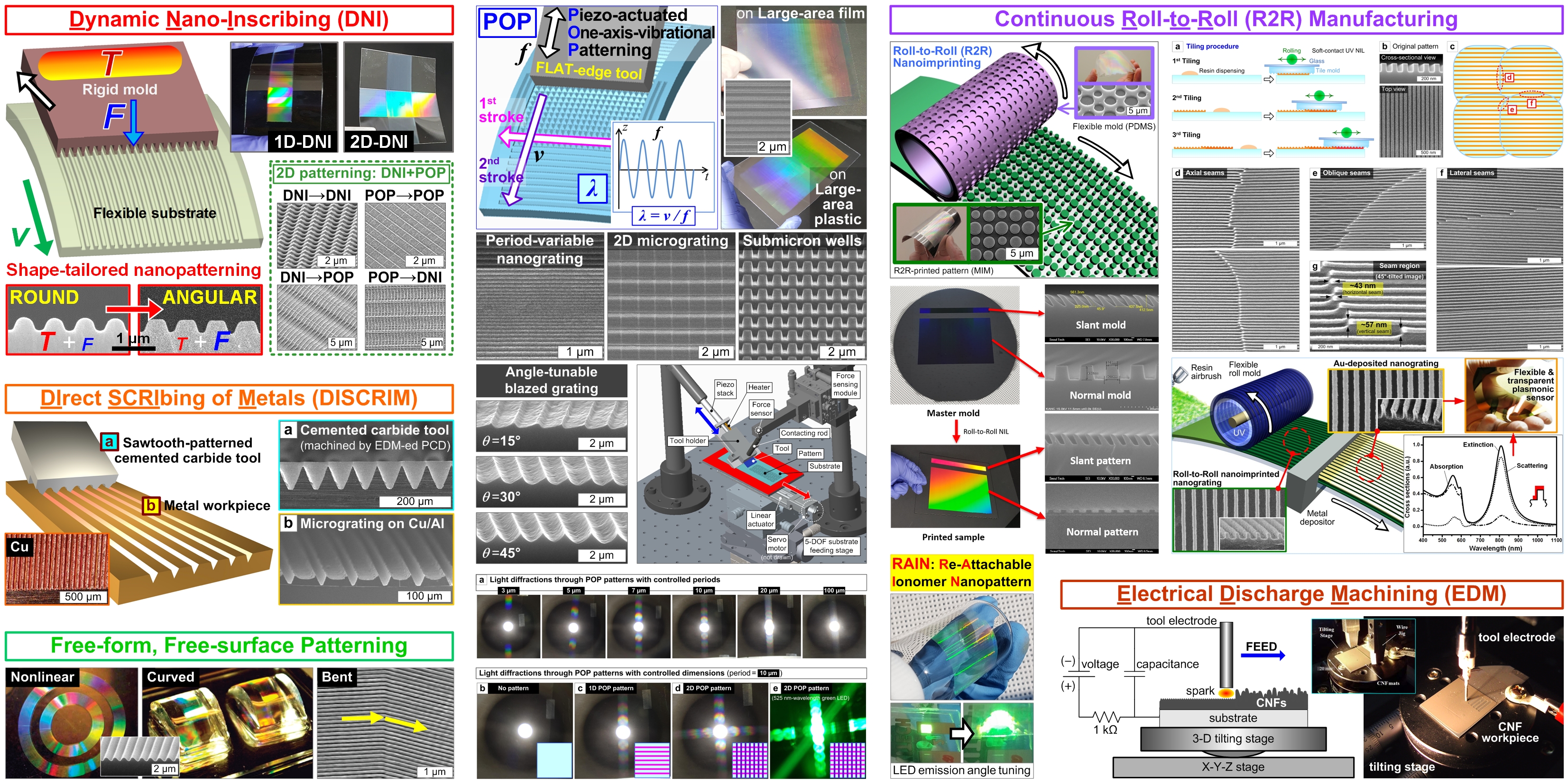This screenshot has height=784, width=1568.
Task: Open the 2D-DNI sample photo
Action: pyautogui.click(x=398, y=97)
